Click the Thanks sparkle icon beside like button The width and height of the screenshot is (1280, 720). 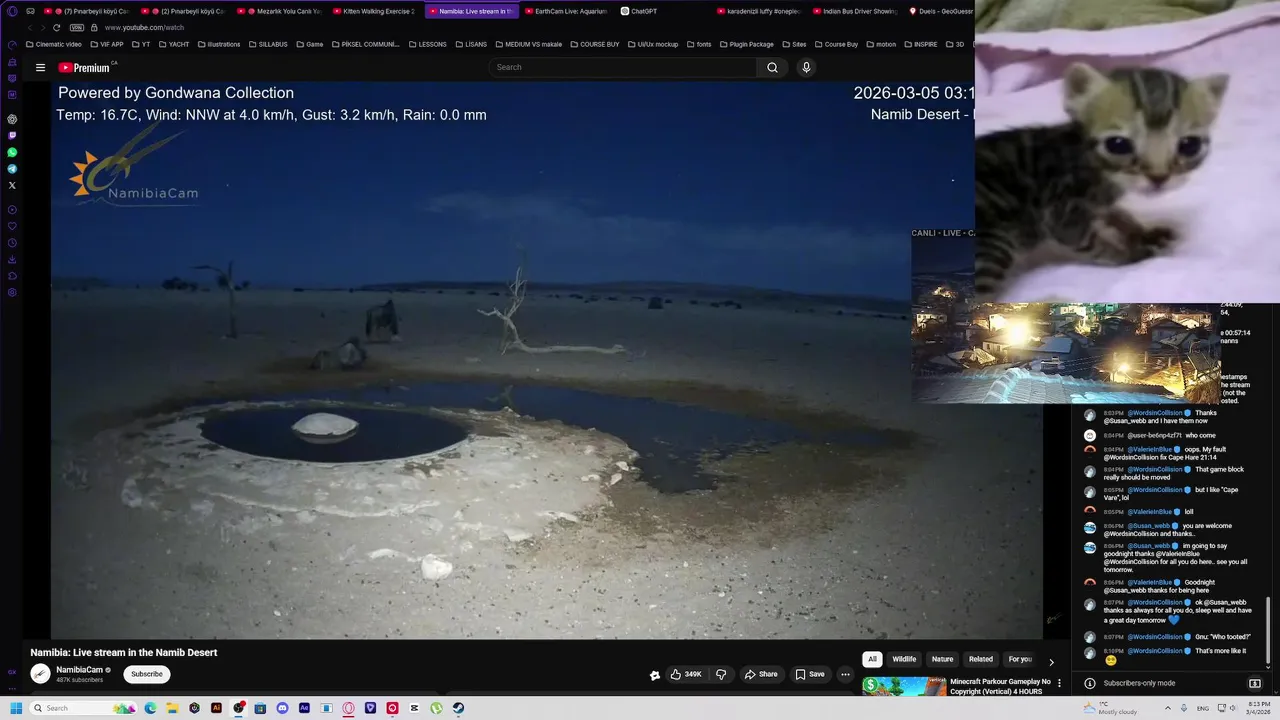[x=655, y=675]
